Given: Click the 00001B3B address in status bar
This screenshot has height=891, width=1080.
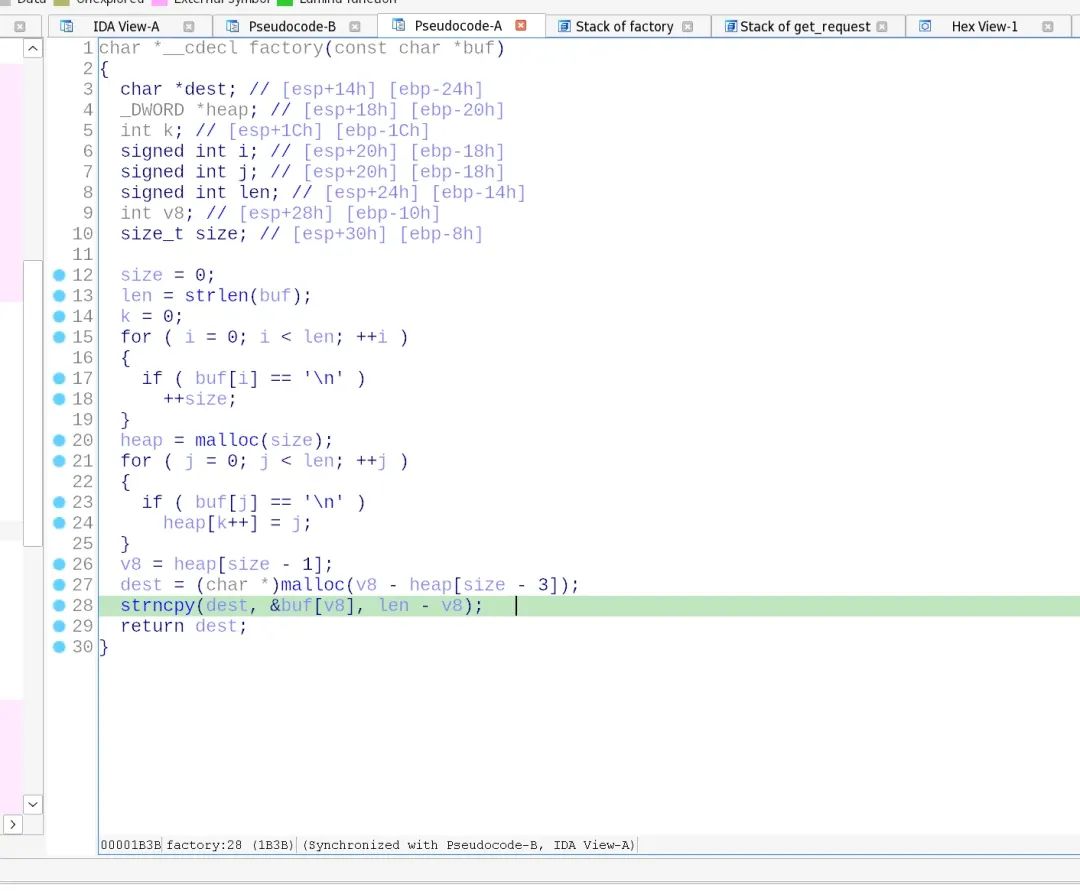Looking at the screenshot, I should click(131, 845).
